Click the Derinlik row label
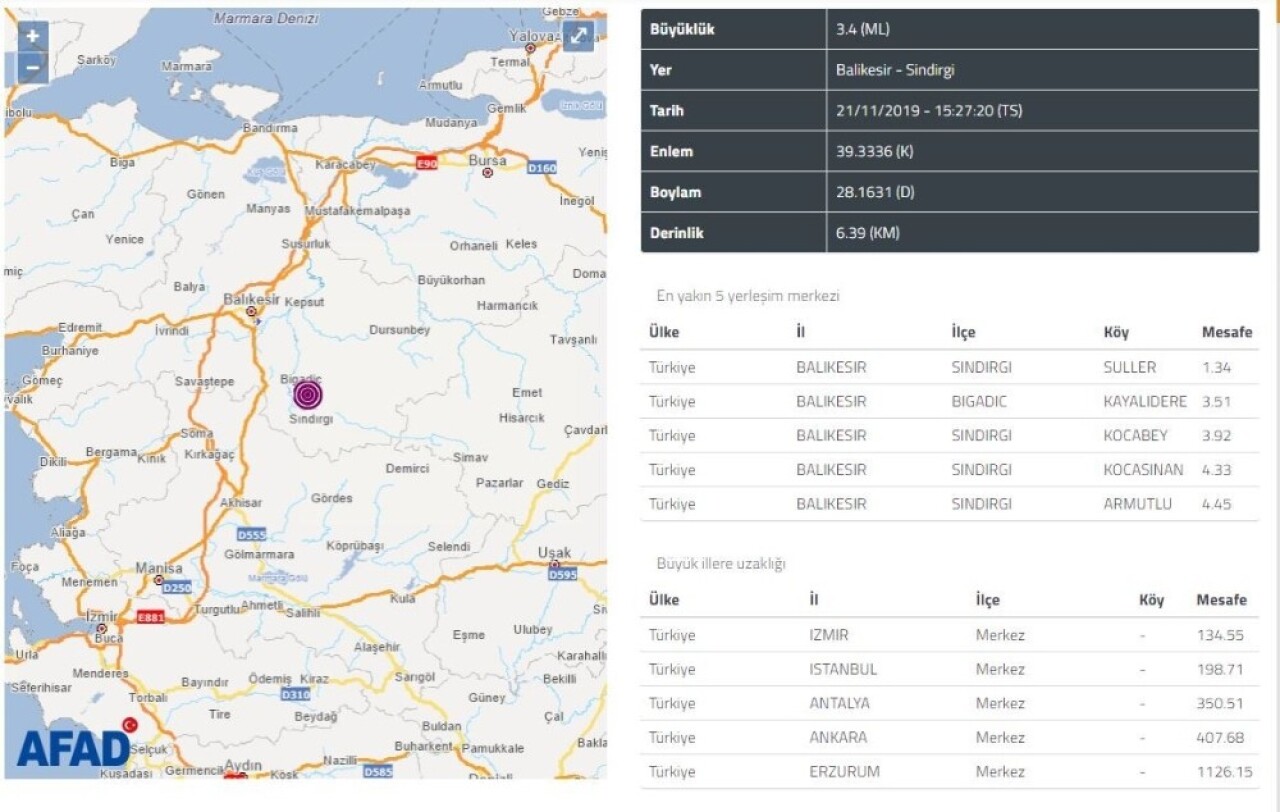This screenshot has height=812, width=1280. [677, 233]
